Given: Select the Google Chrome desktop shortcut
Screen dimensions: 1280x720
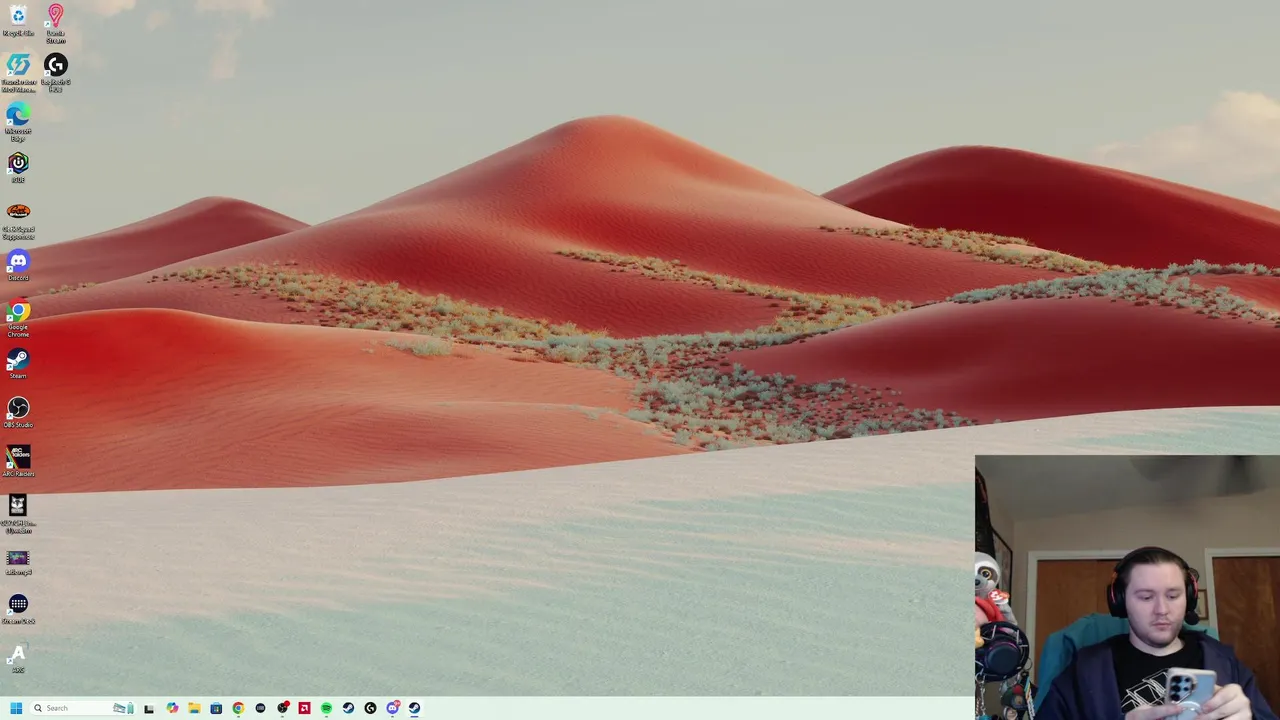Looking at the screenshot, I should click(x=18, y=318).
